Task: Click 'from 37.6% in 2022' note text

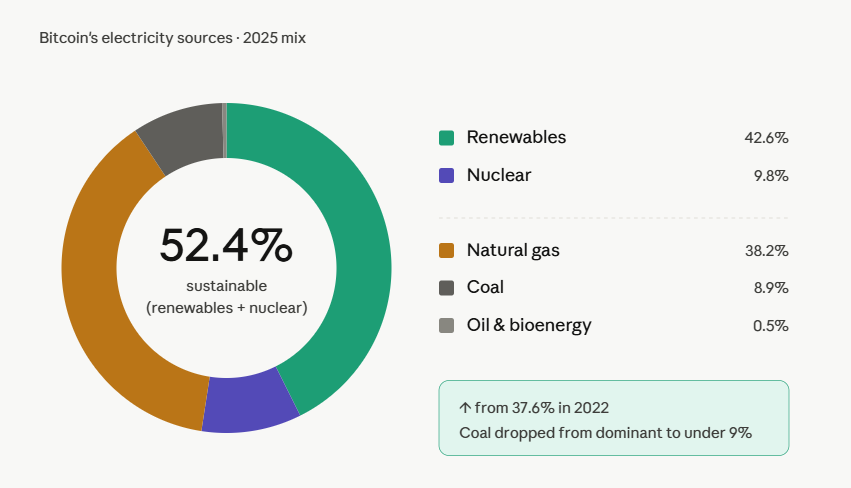Action: pos(542,408)
